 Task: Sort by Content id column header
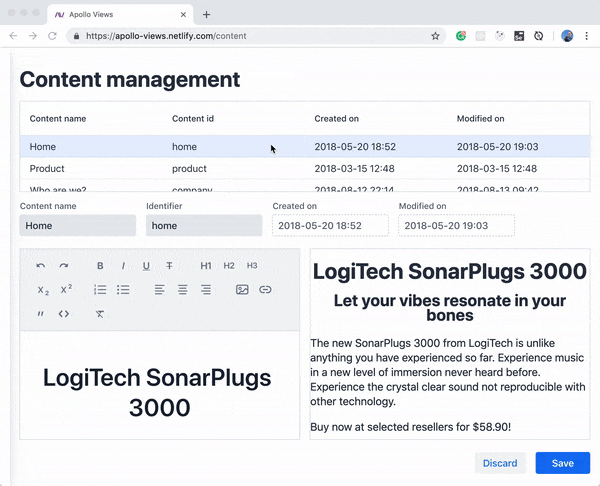pos(193,119)
